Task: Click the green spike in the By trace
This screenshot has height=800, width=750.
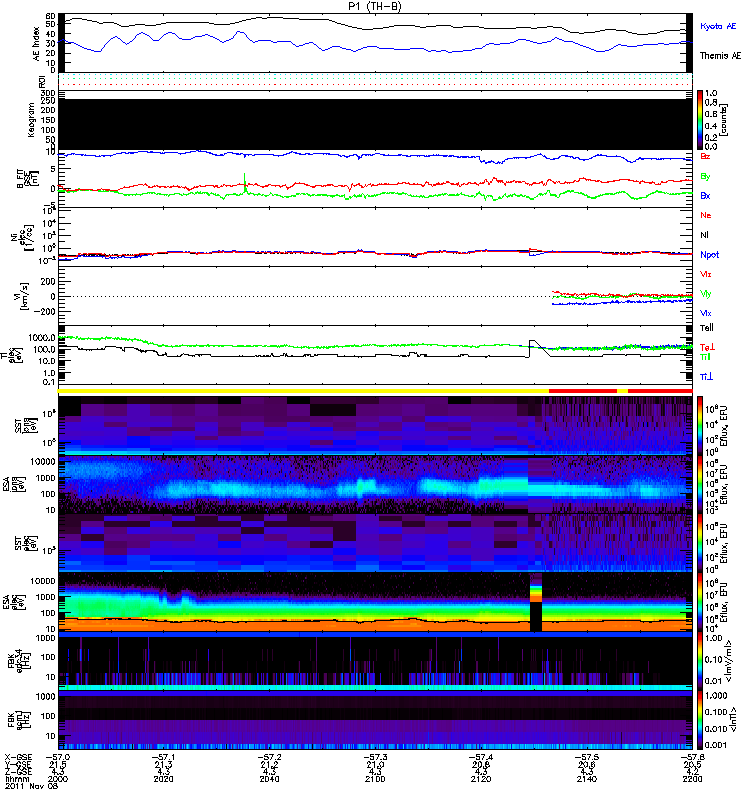Action: pyautogui.click(x=245, y=182)
